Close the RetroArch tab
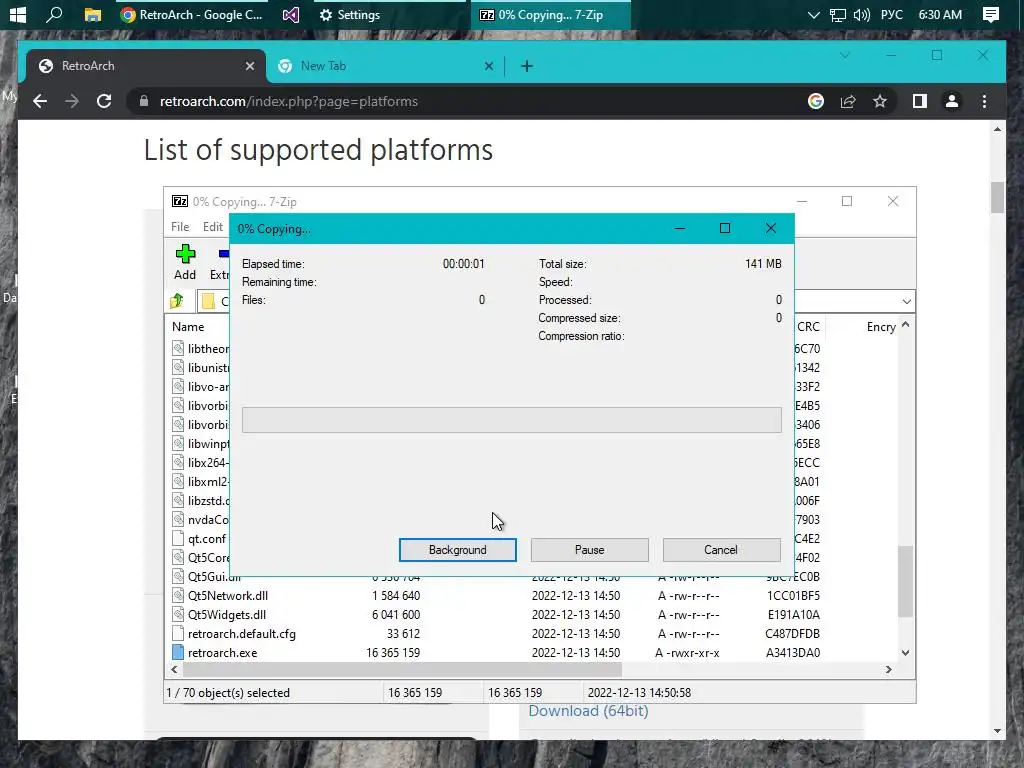Image resolution: width=1024 pixels, height=768 pixels. (x=249, y=66)
